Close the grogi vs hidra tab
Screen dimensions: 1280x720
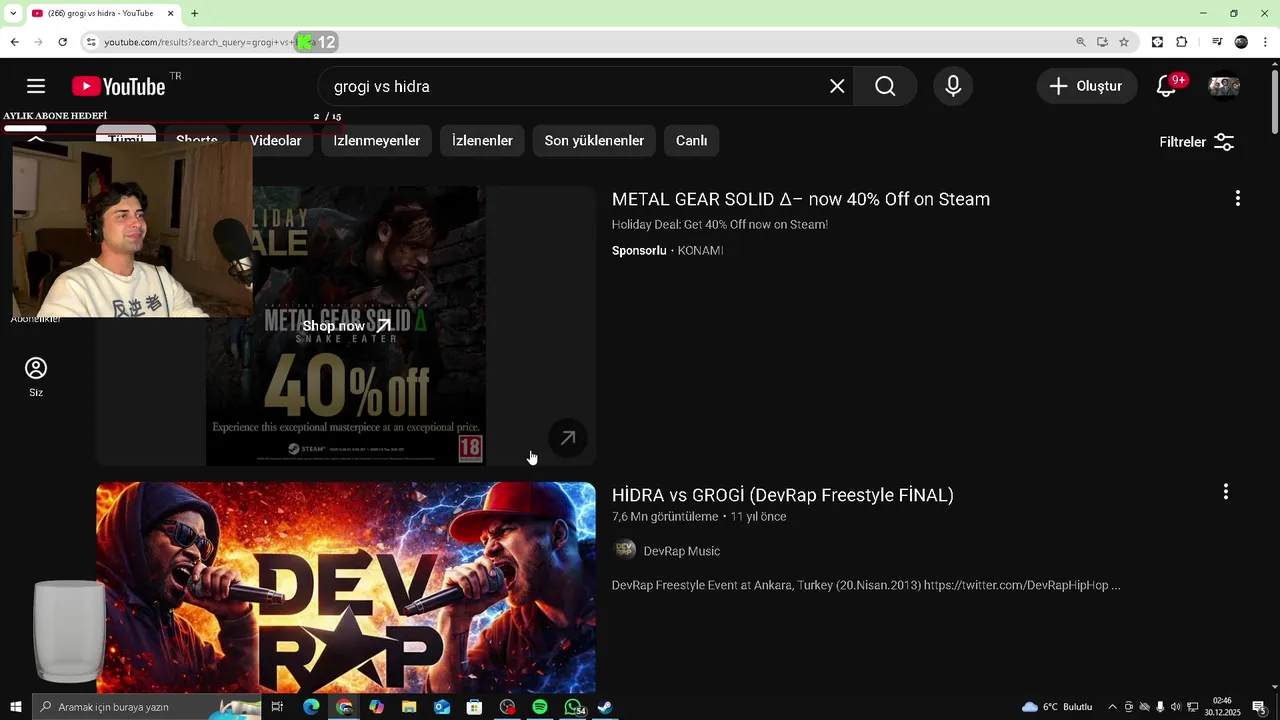[170, 13]
